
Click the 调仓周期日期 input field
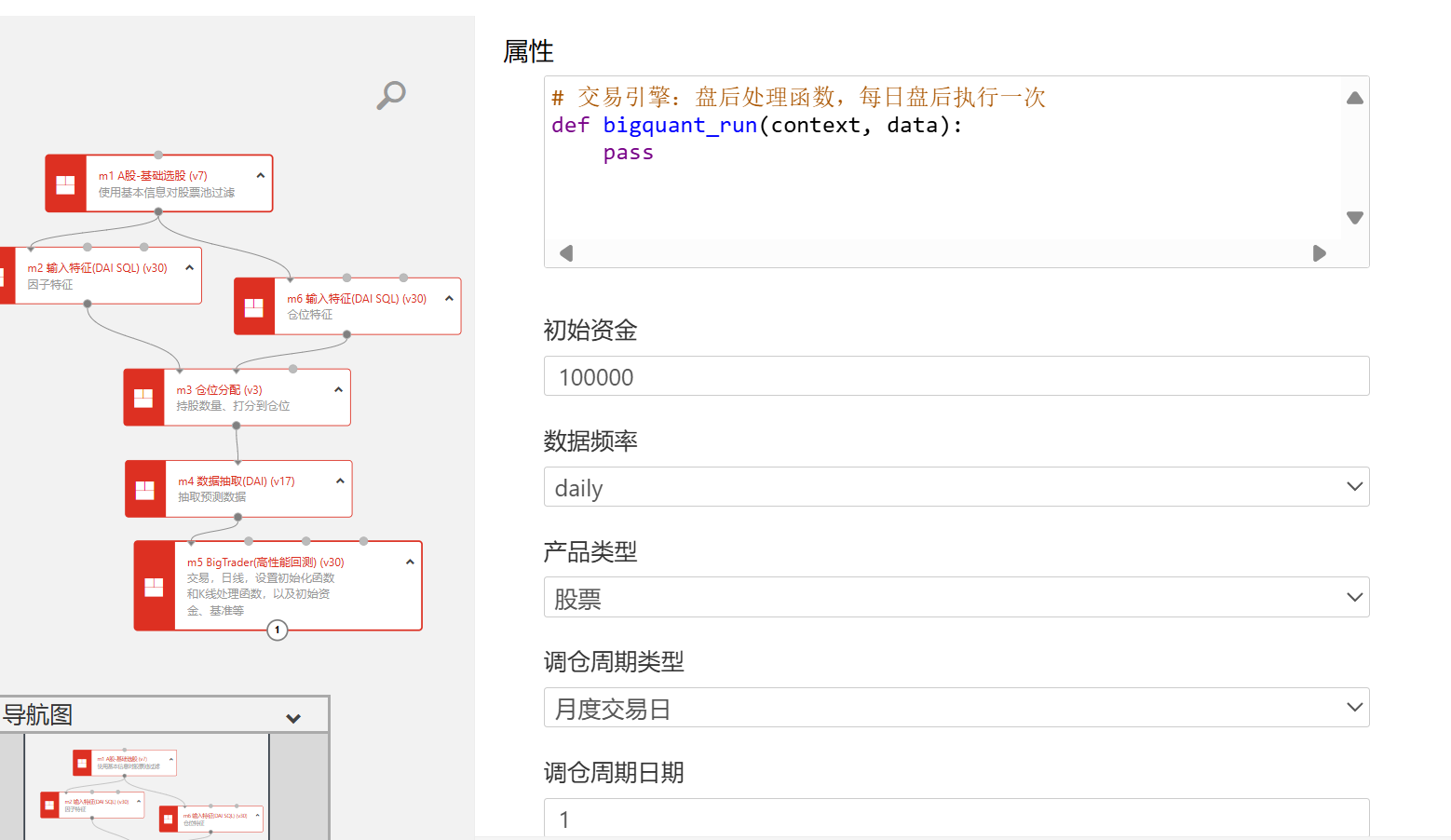956,819
